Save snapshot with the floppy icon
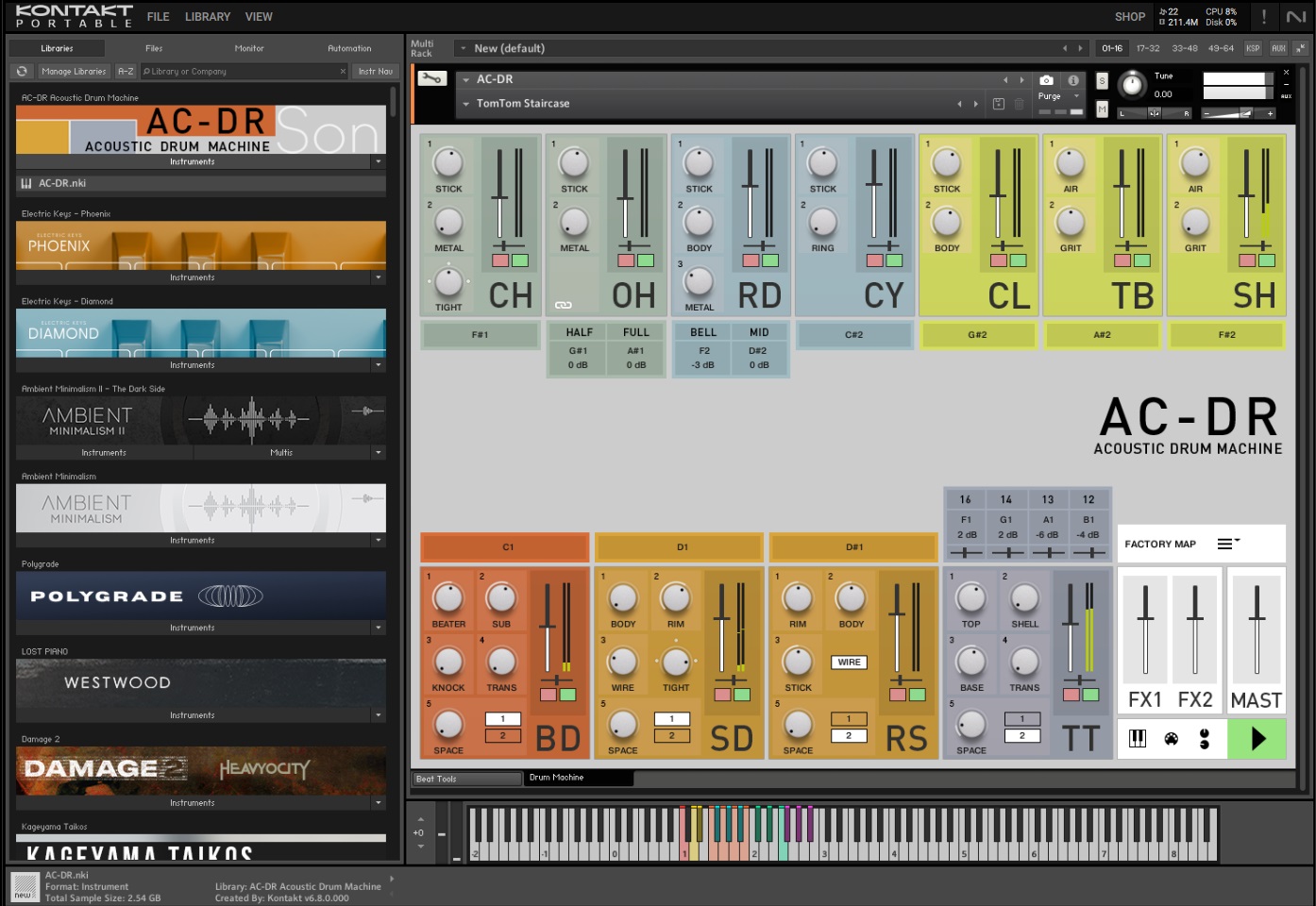Screen dimensions: 1316x906 click(999, 104)
